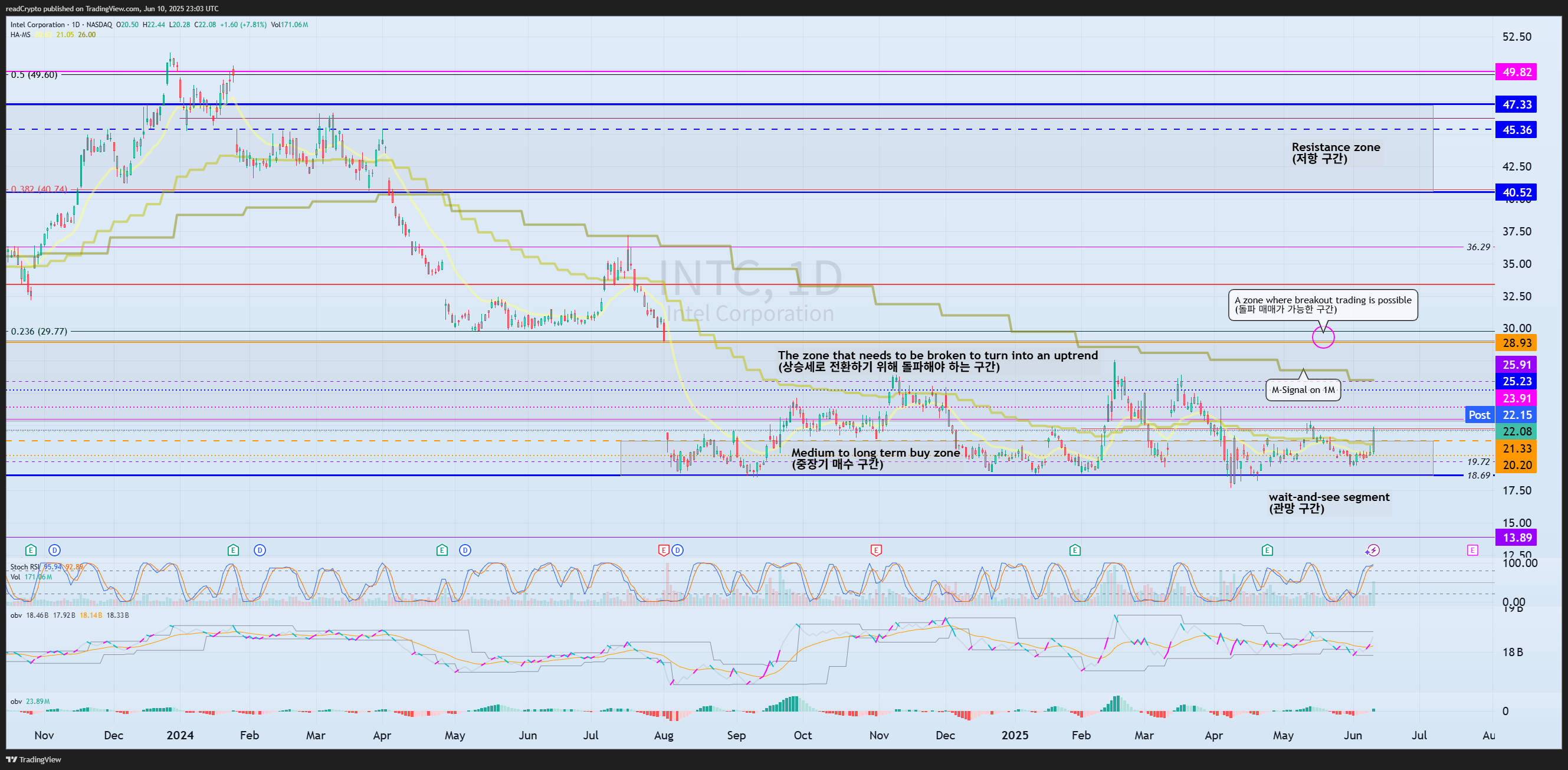This screenshot has height=770, width=1568.
Task: Click the purple lightning event marker in June
Action: 1373,551
